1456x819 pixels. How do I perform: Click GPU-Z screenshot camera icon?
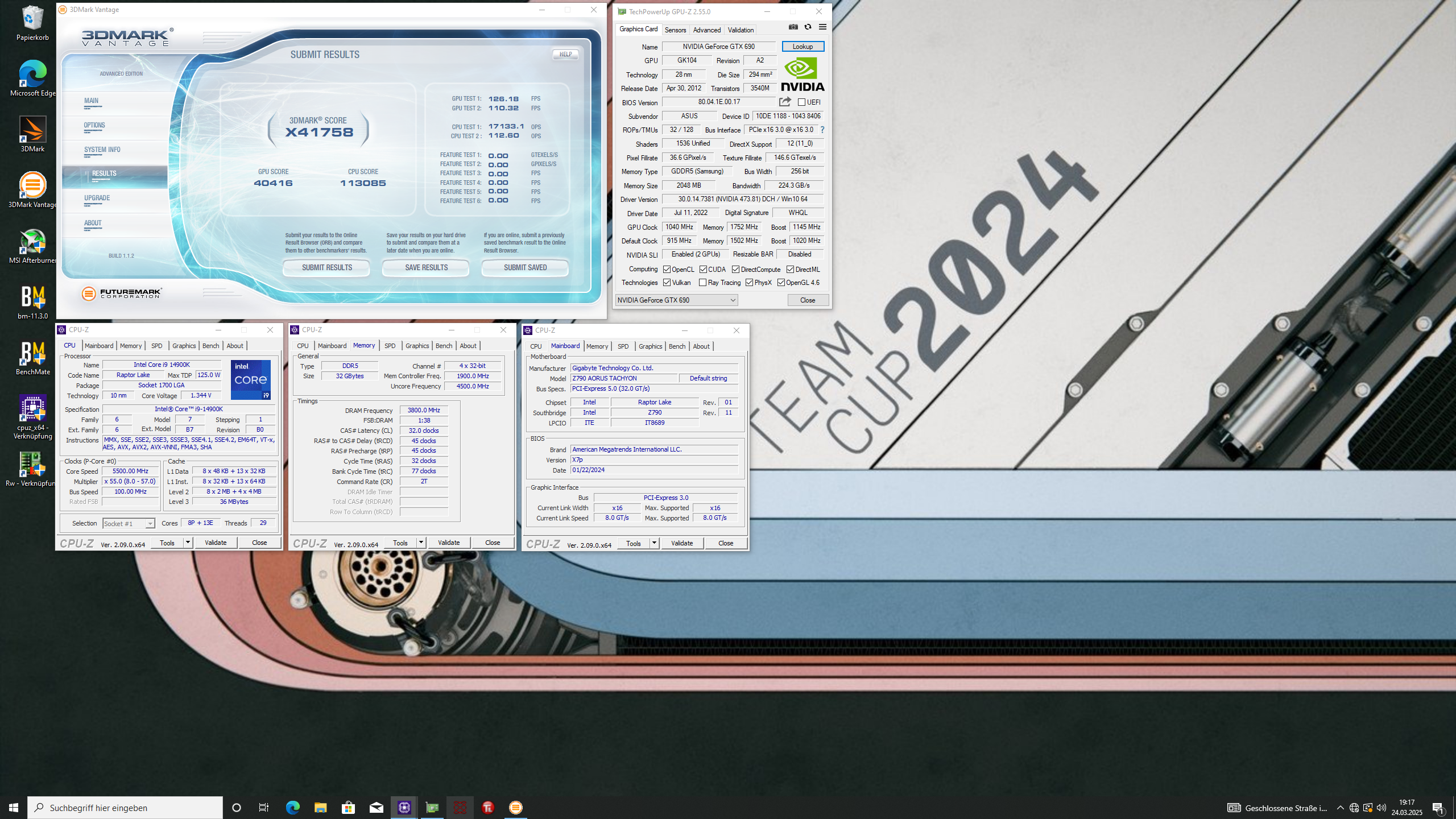tap(793, 27)
